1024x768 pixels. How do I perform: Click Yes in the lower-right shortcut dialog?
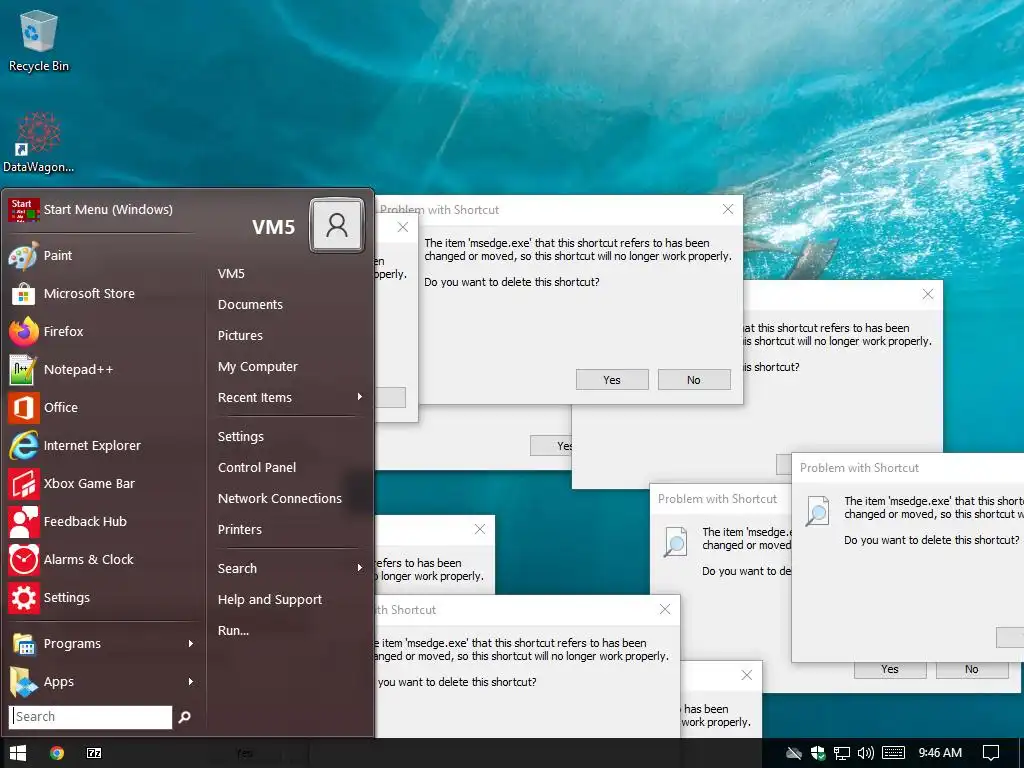(889, 669)
